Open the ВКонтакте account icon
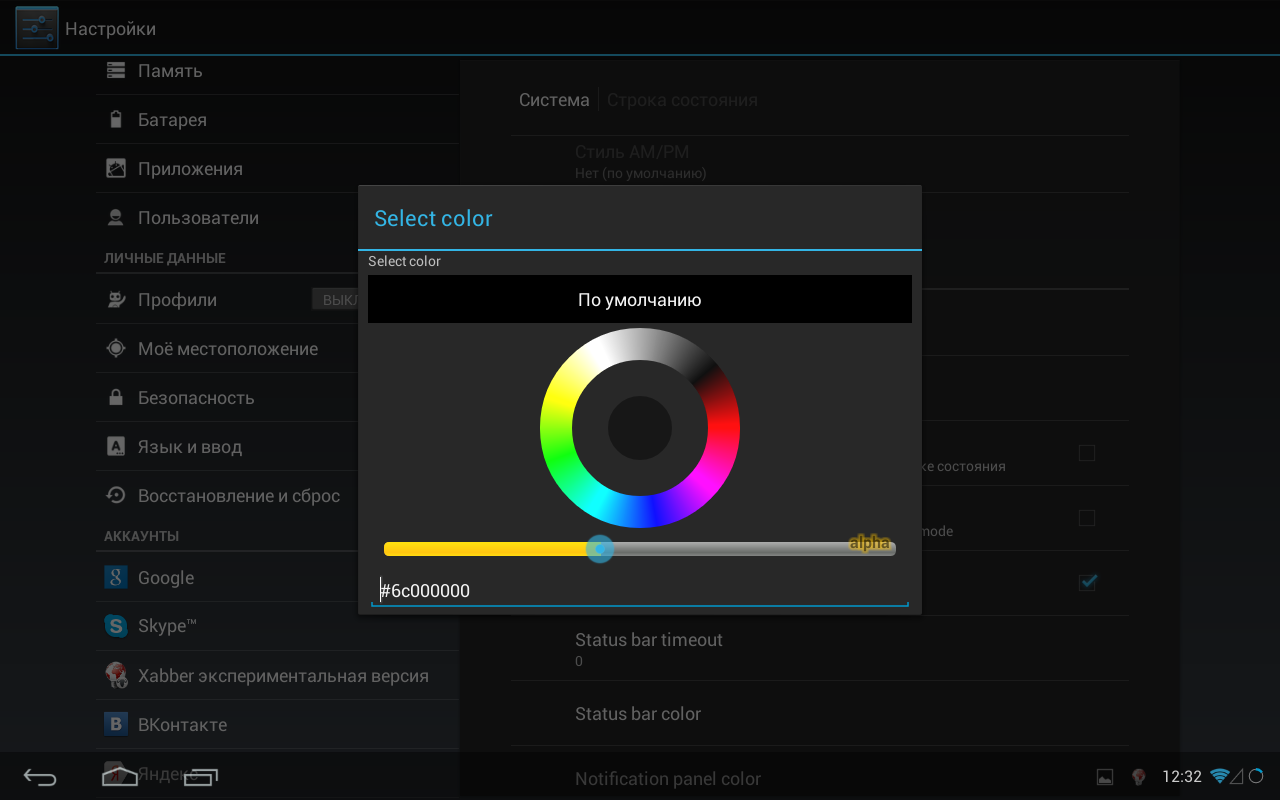The width and height of the screenshot is (1280, 800). click(x=117, y=724)
